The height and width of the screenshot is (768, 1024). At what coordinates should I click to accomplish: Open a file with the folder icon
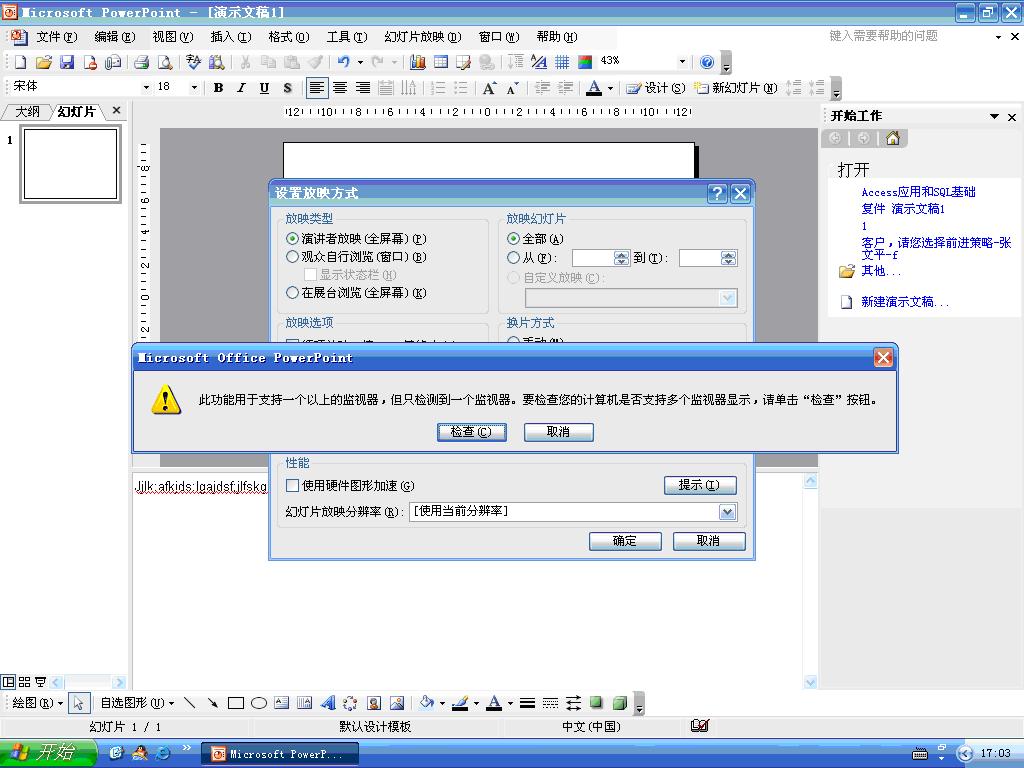pos(43,62)
